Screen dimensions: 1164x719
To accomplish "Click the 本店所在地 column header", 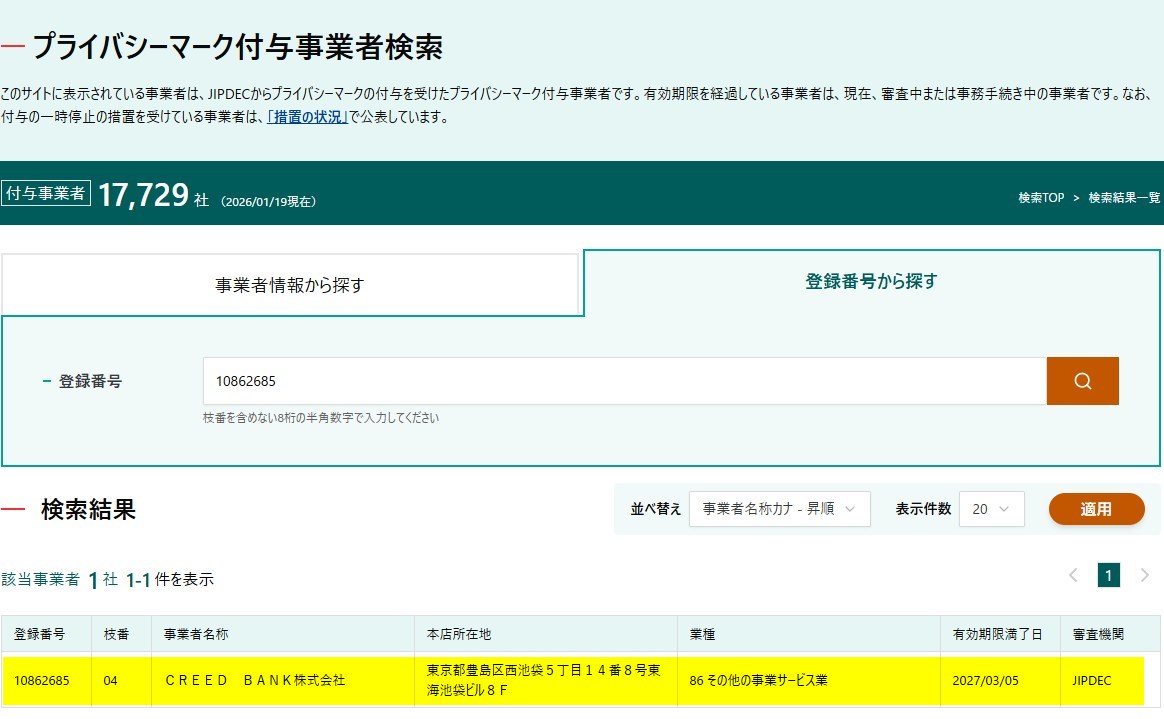I will (x=546, y=634).
